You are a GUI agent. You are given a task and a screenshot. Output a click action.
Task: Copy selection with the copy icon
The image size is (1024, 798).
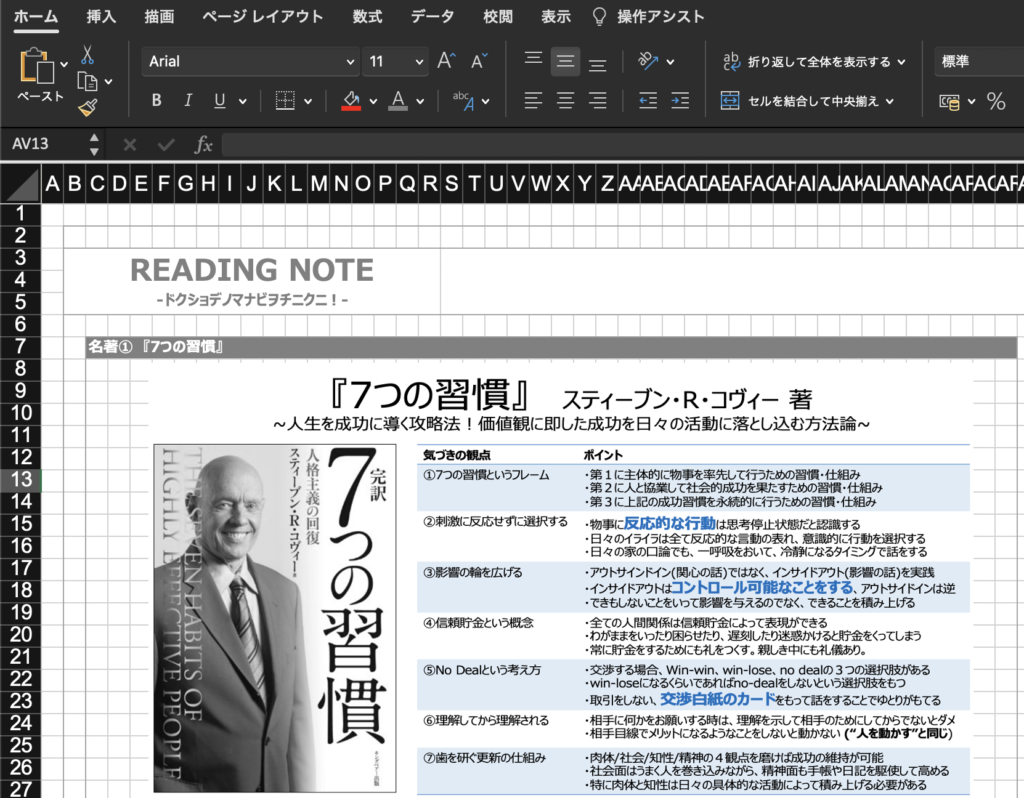point(88,82)
